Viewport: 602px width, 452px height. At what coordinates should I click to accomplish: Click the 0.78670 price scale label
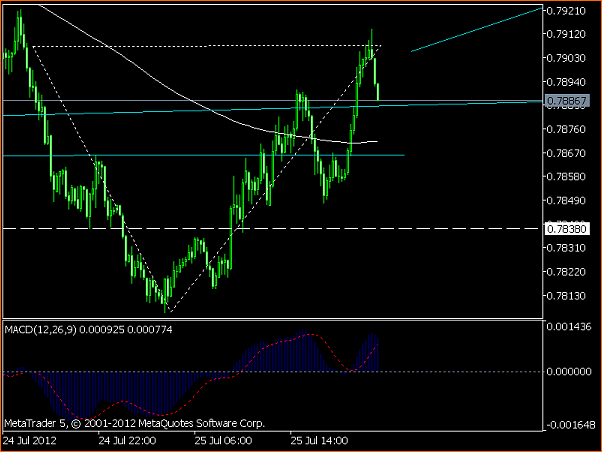click(x=566, y=153)
